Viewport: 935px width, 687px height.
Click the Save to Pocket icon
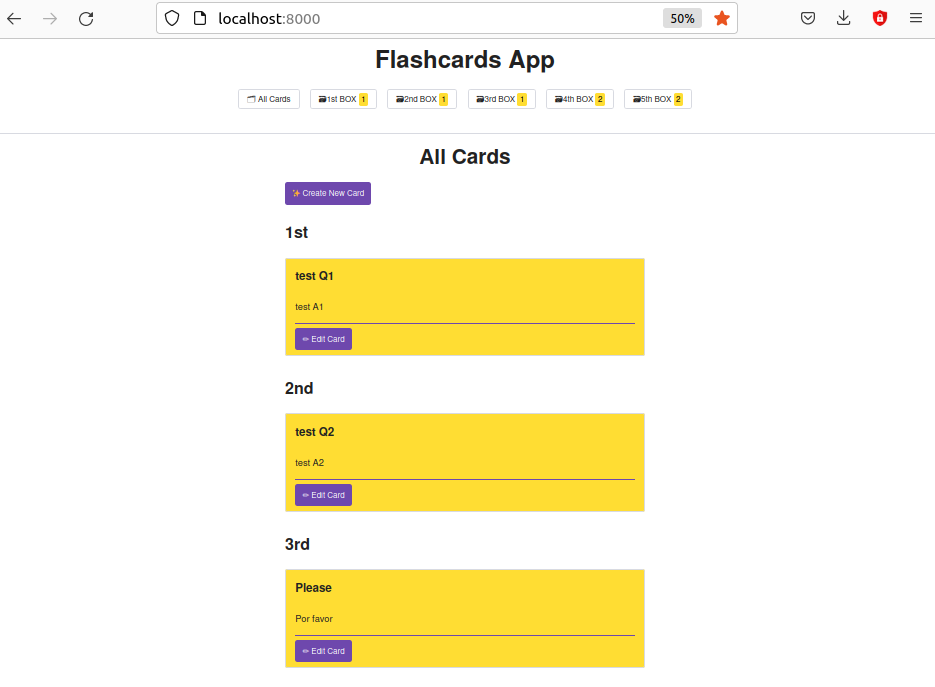[807, 18]
